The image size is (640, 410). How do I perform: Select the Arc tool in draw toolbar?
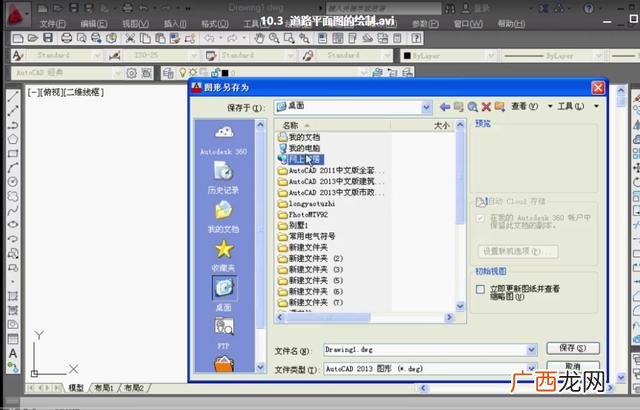(13, 167)
